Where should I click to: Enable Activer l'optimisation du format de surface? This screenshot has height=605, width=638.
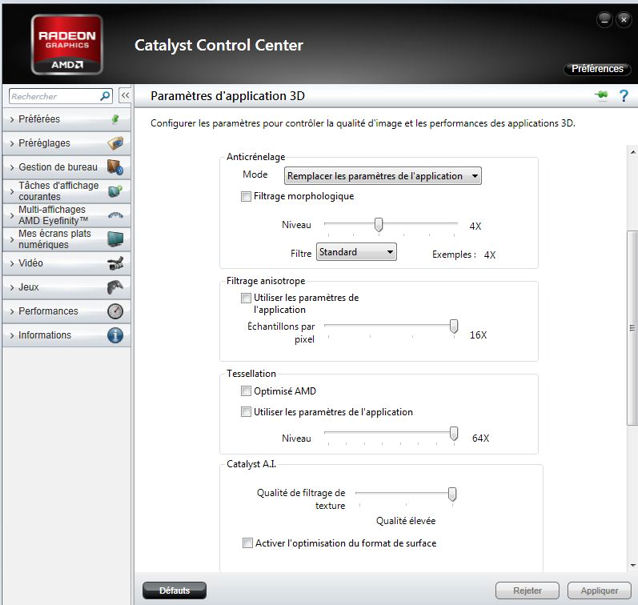click(x=247, y=543)
